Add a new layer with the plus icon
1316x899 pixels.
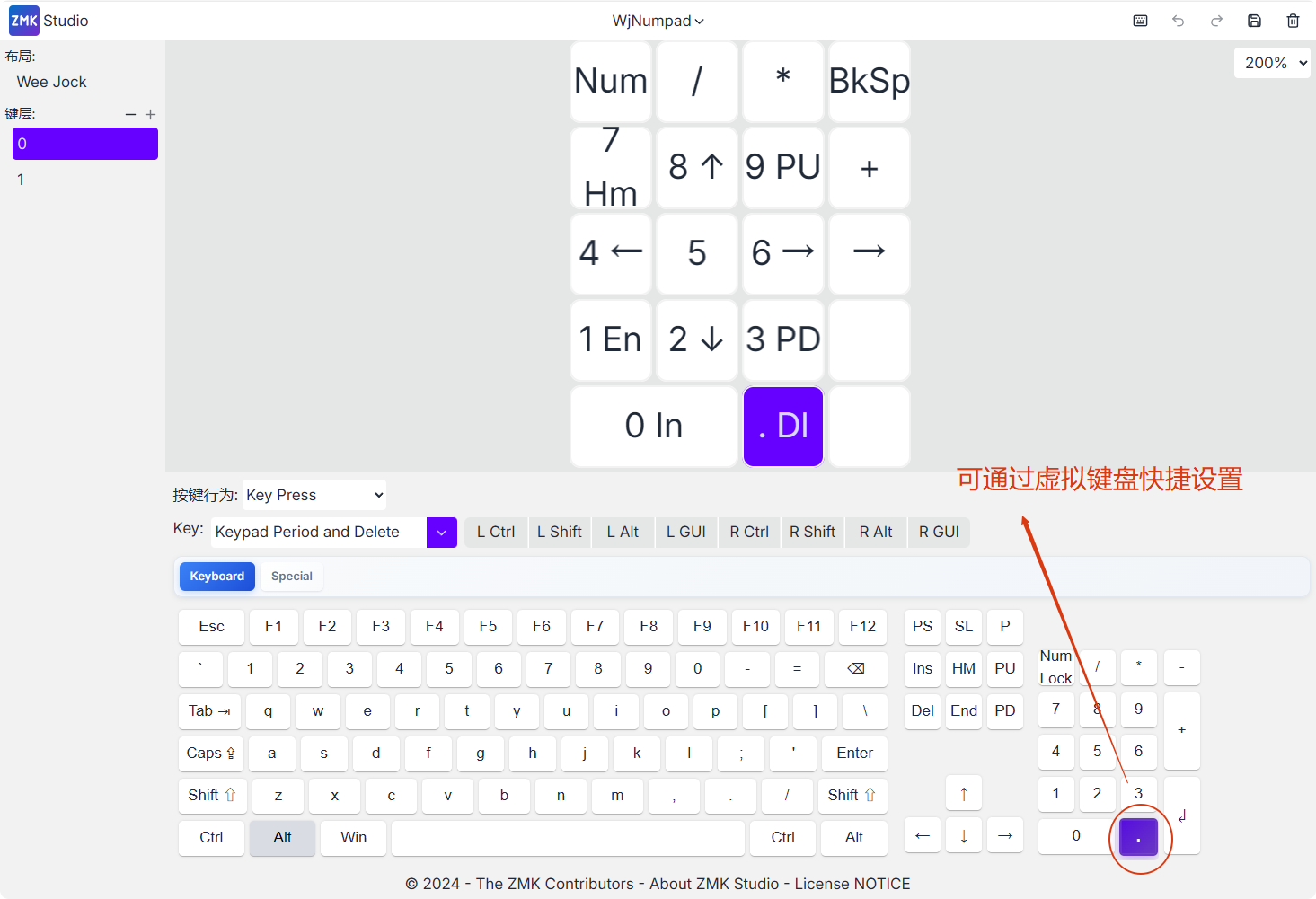pos(150,114)
